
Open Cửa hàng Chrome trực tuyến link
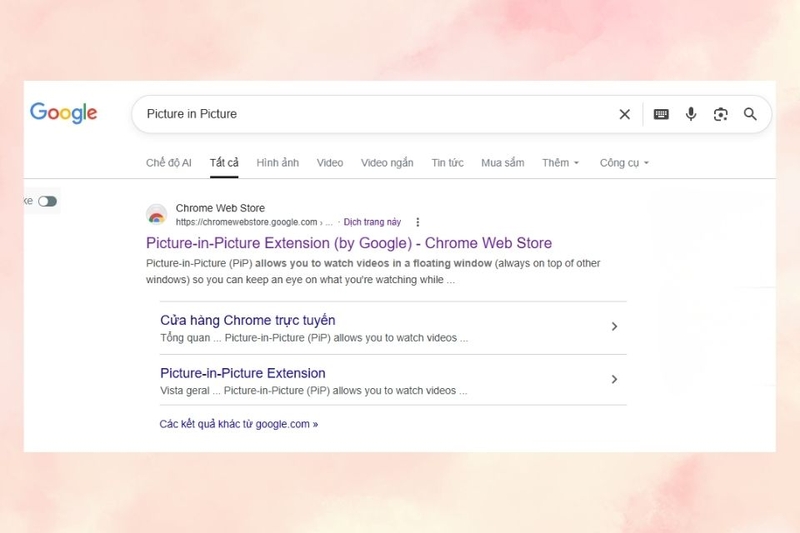247,320
